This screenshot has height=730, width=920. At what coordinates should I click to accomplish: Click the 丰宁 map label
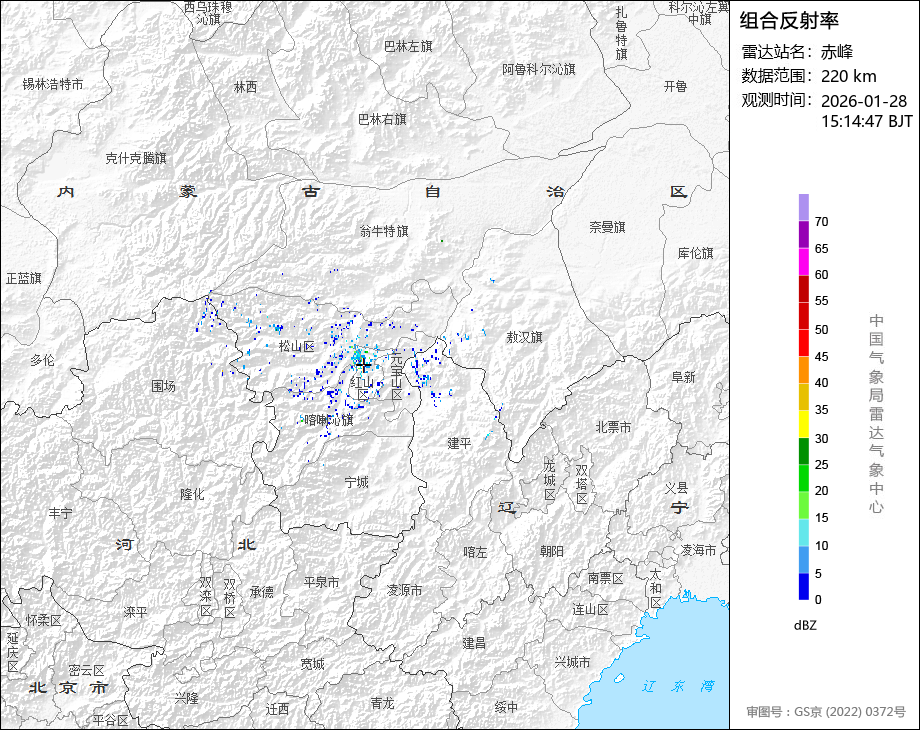tap(60, 514)
